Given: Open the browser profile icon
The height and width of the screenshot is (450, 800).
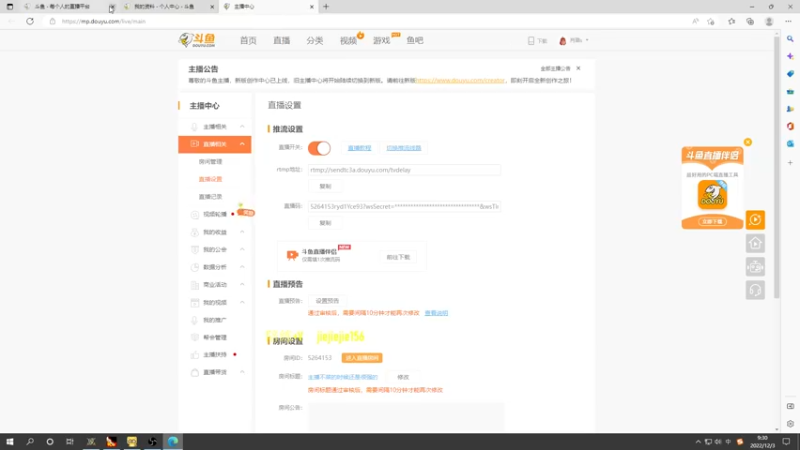Looking at the screenshot, I should click(x=769, y=21).
